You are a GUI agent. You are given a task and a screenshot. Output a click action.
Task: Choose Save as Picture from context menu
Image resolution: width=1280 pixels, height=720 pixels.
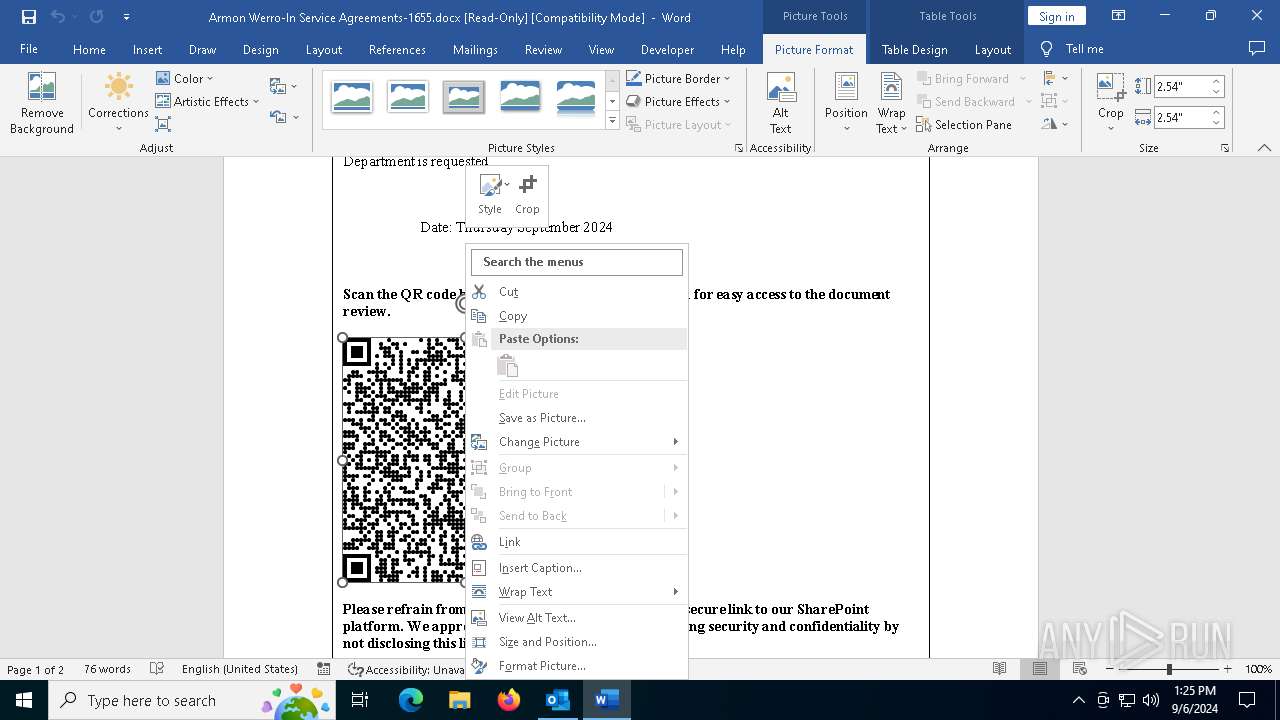click(578, 418)
